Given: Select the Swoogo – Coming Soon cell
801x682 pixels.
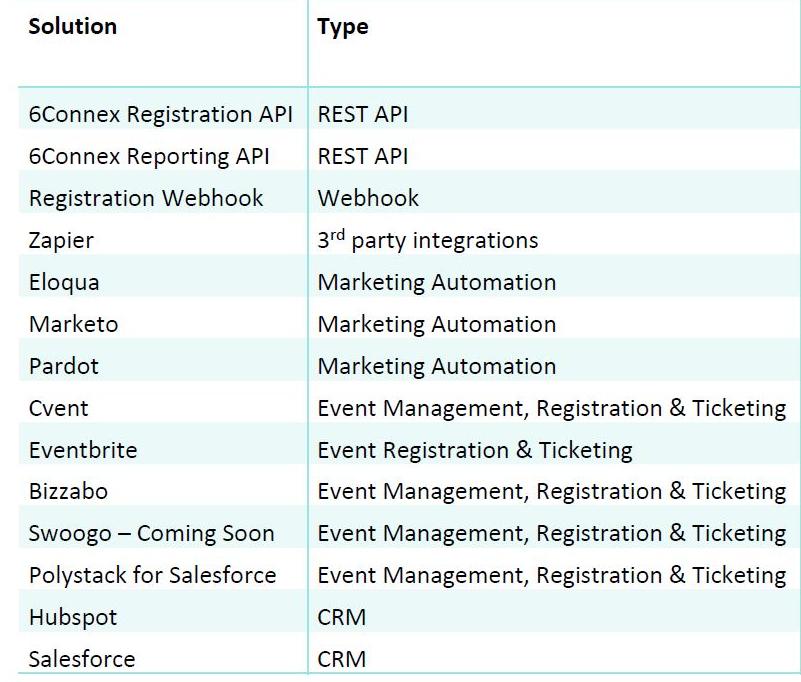Looking at the screenshot, I should (x=151, y=533).
